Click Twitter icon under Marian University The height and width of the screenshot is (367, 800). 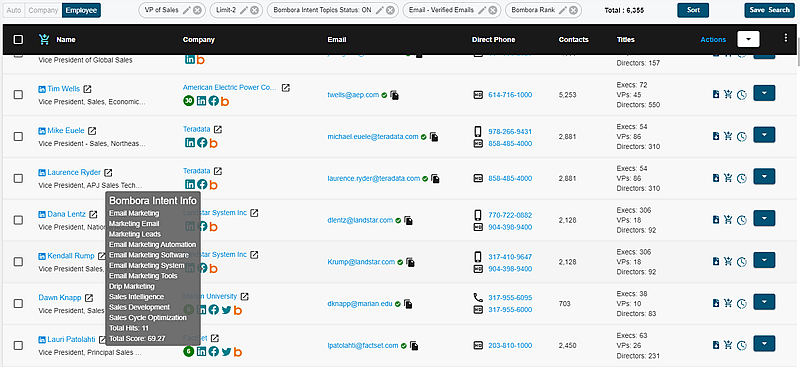[226, 310]
